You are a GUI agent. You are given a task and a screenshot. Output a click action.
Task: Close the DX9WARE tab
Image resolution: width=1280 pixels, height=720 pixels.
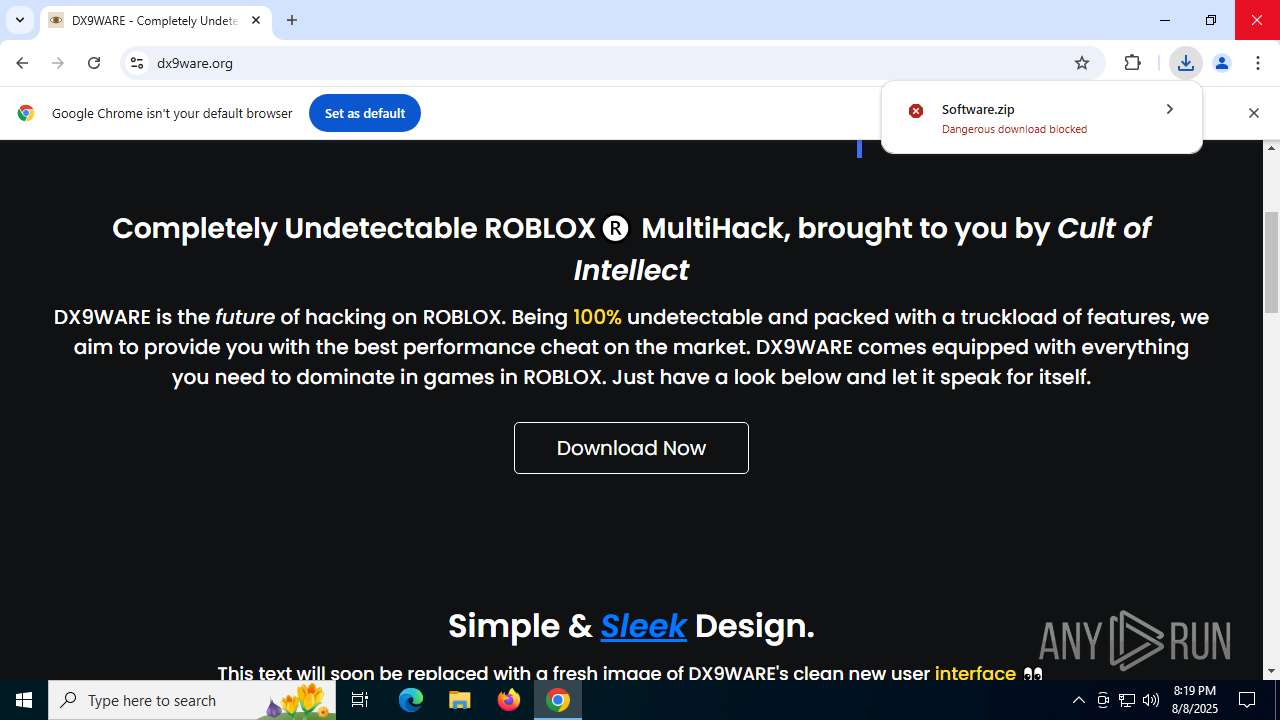pyautogui.click(x=256, y=20)
